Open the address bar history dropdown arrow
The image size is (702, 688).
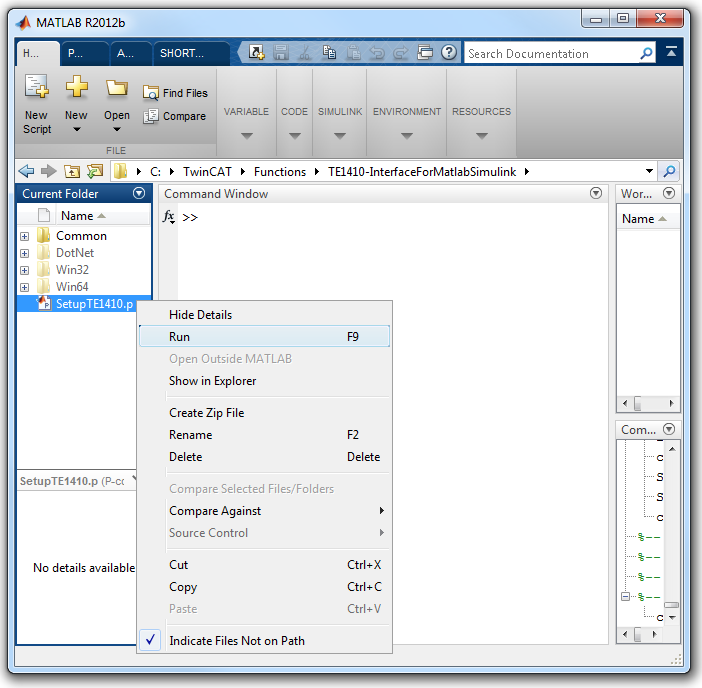pos(649,171)
